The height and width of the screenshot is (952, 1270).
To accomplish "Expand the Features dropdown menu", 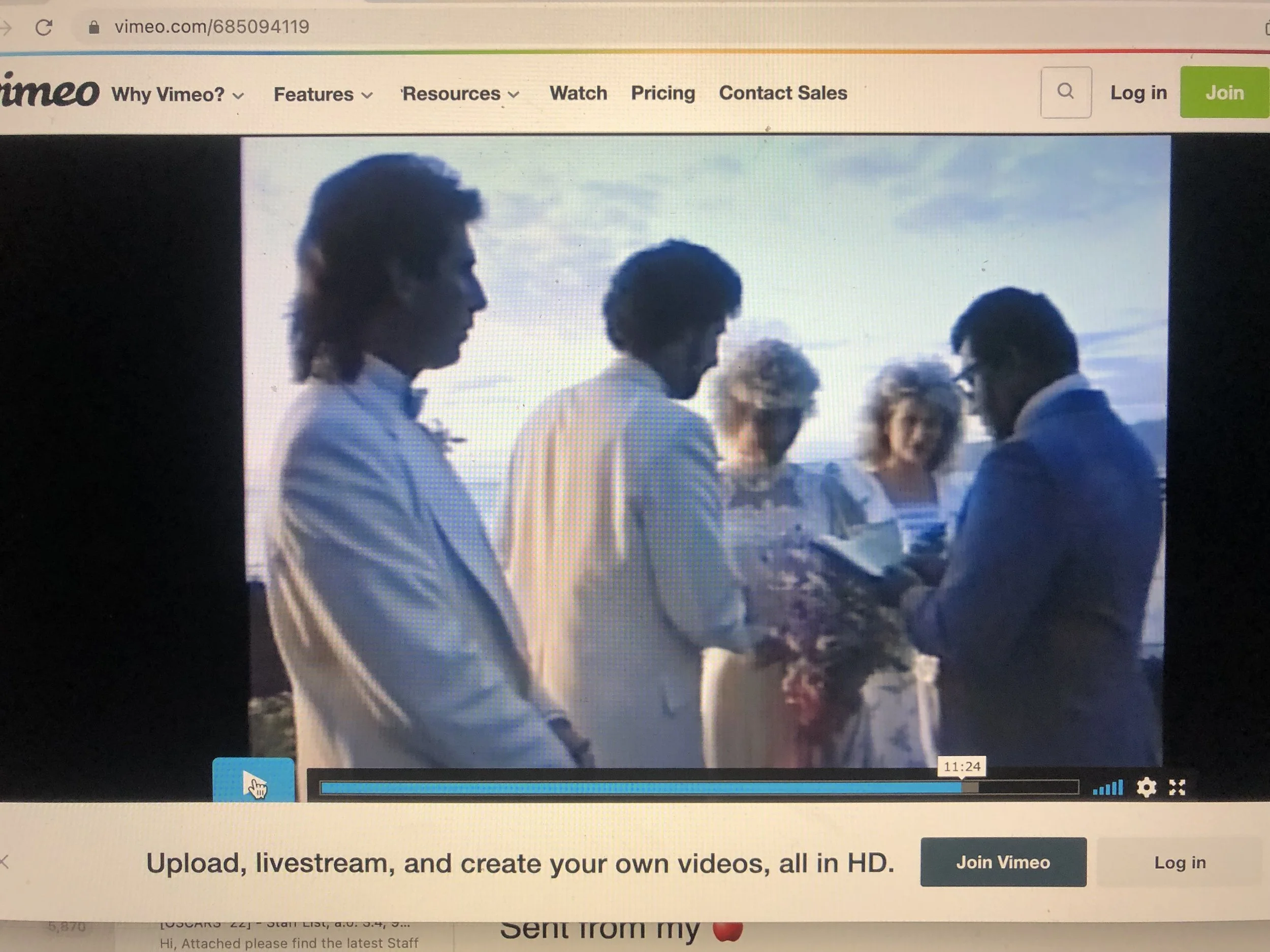I will [x=323, y=94].
